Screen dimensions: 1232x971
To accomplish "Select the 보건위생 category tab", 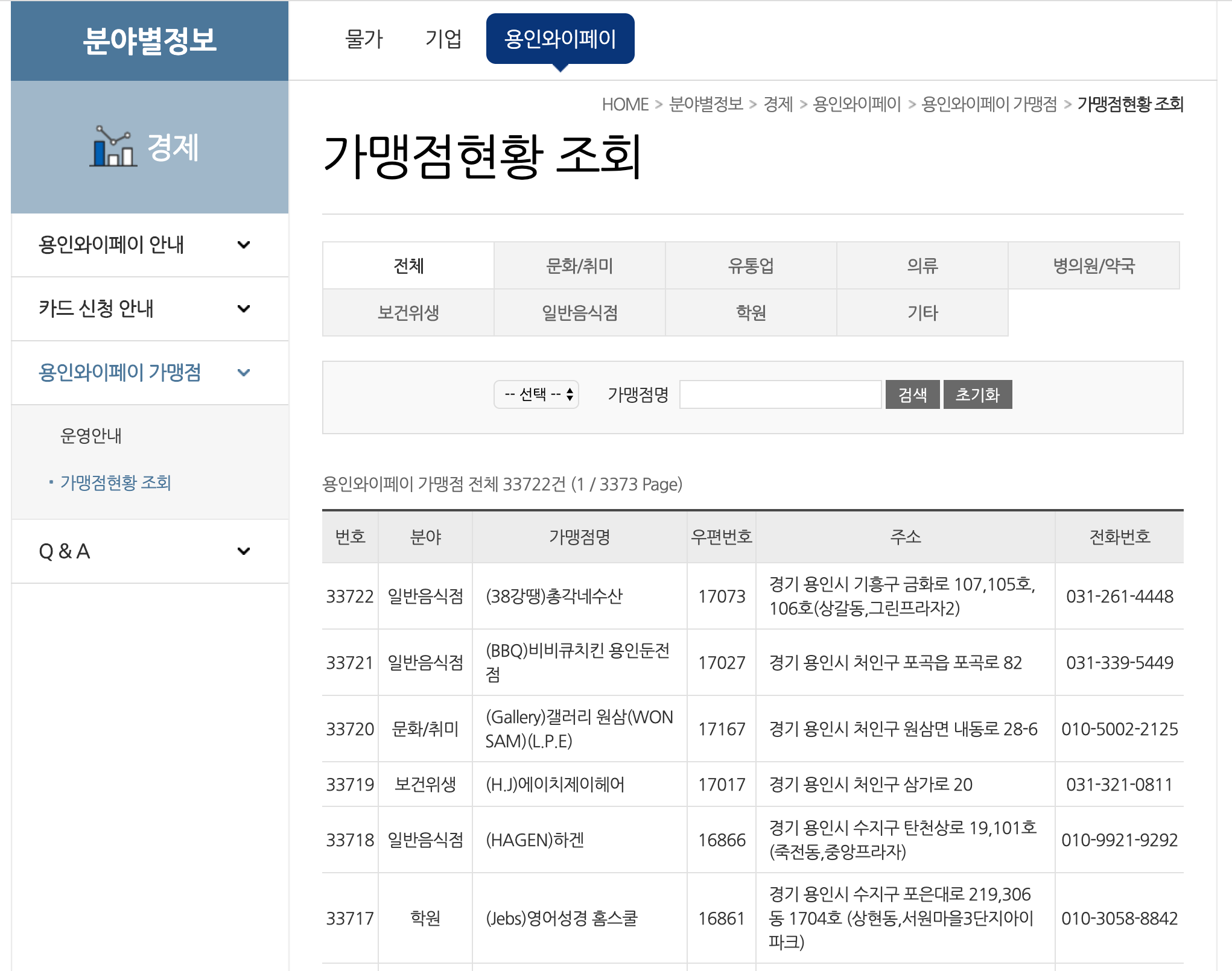I will (408, 312).
